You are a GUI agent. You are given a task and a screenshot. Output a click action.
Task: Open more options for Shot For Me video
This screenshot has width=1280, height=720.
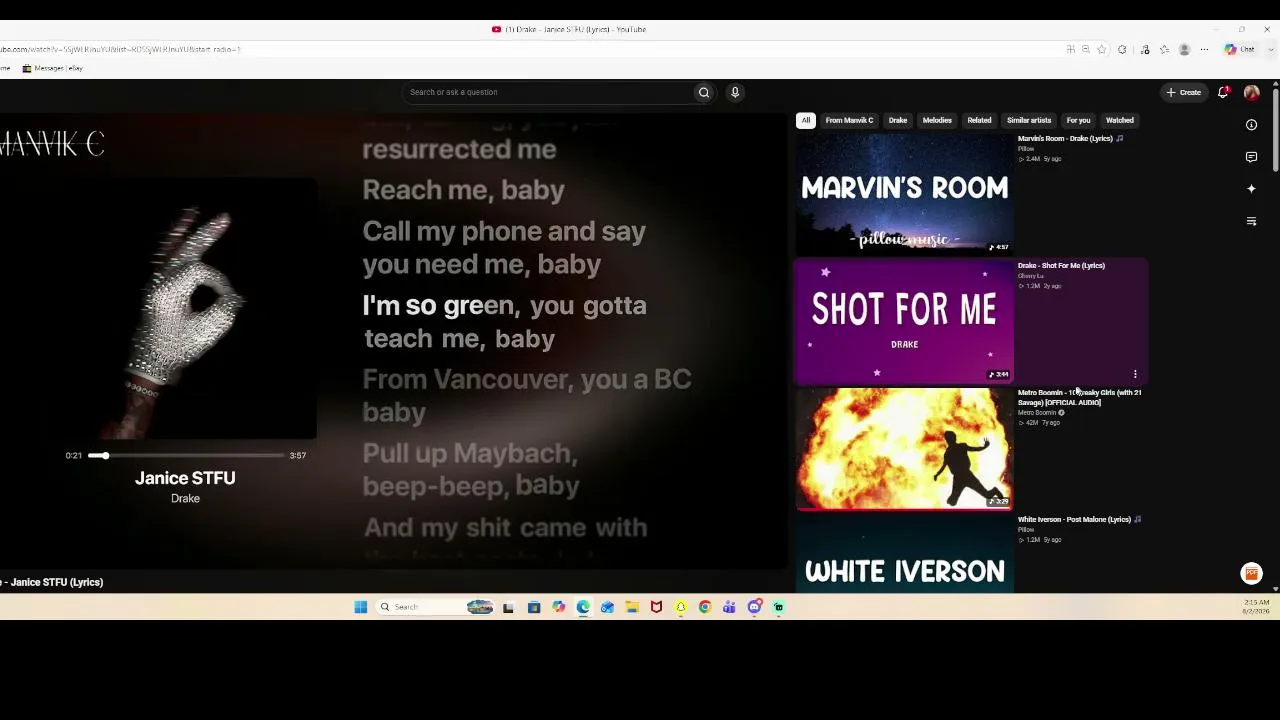point(1135,374)
